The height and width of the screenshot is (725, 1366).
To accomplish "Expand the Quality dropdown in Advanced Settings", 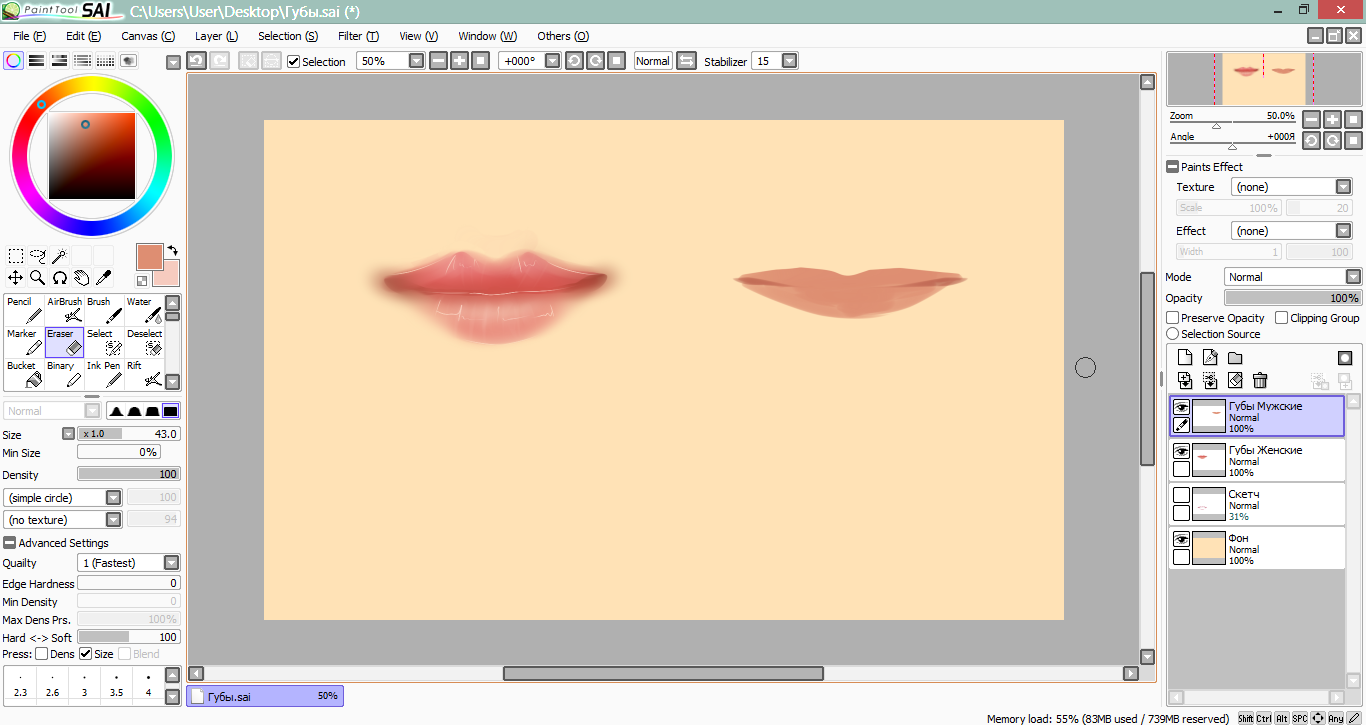I will point(172,563).
